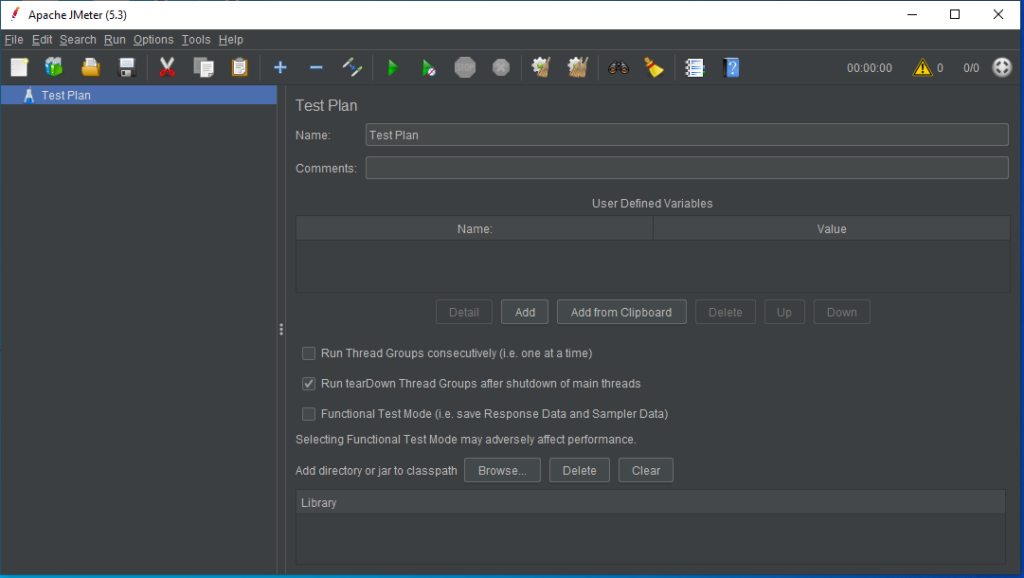Viewport: 1024px width, 578px height.
Task: Click the remote engines status icon
Action: point(1002,67)
